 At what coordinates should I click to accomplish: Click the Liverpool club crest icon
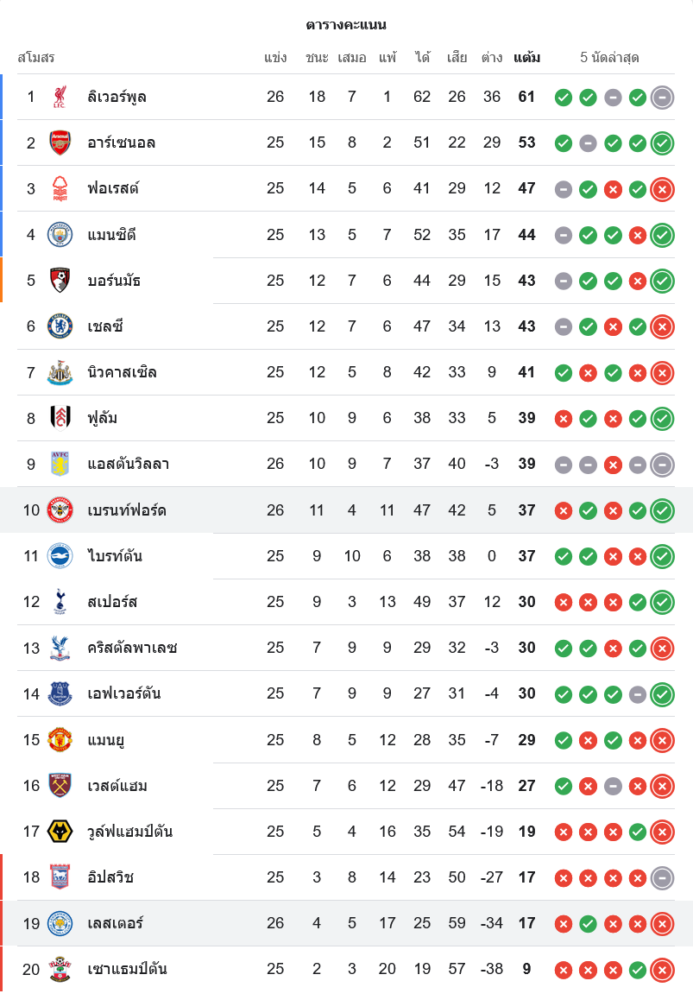point(60,97)
